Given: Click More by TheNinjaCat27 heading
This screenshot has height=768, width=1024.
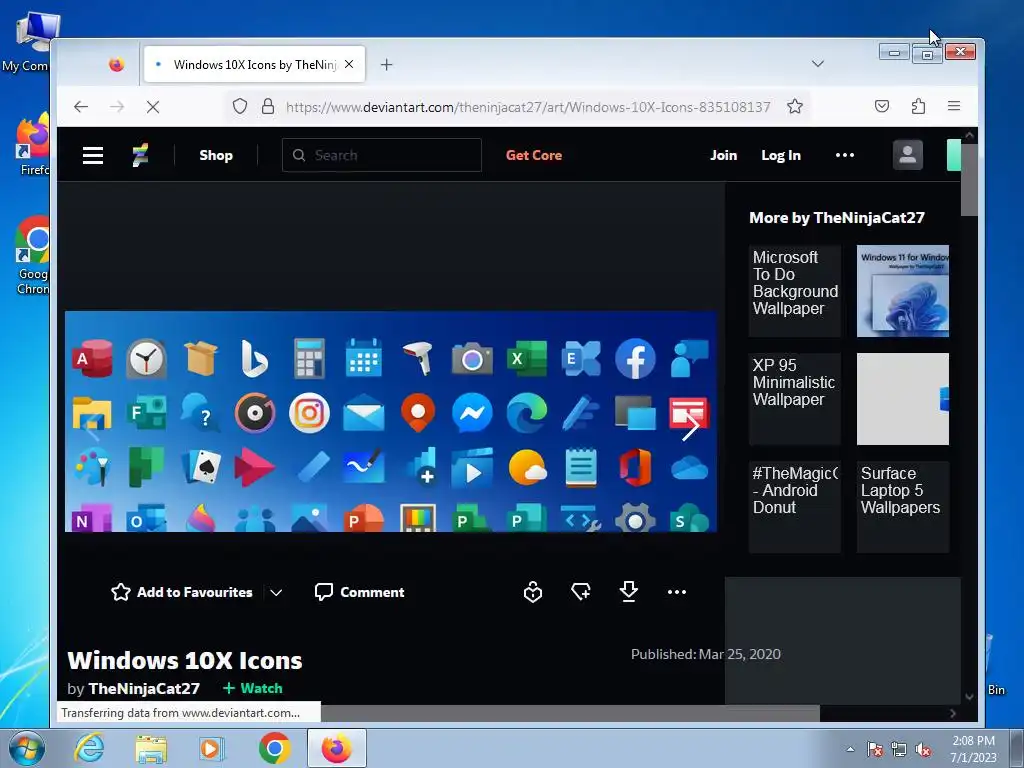Looking at the screenshot, I should click(837, 217).
